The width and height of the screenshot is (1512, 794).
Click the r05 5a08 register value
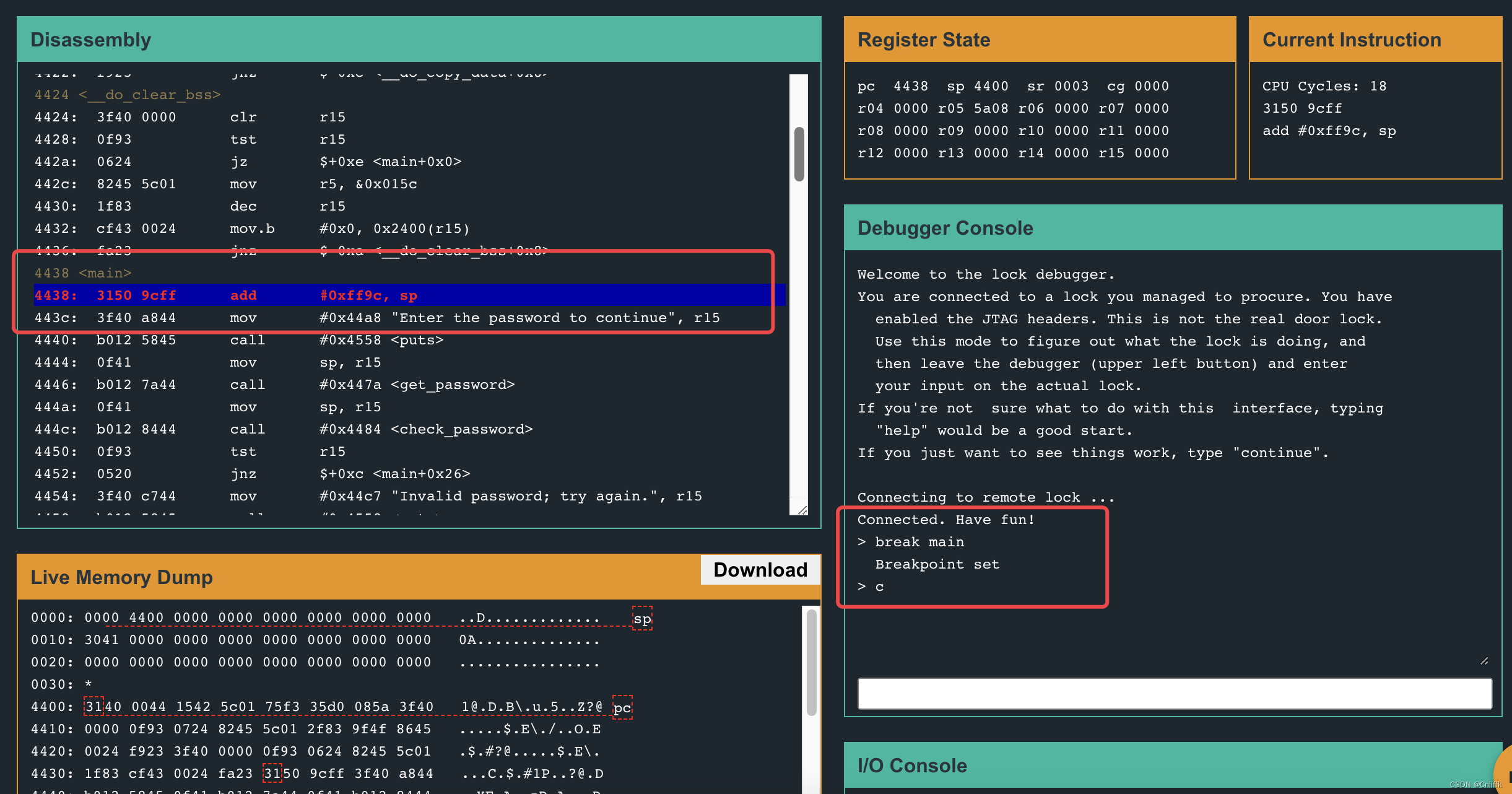tap(973, 108)
